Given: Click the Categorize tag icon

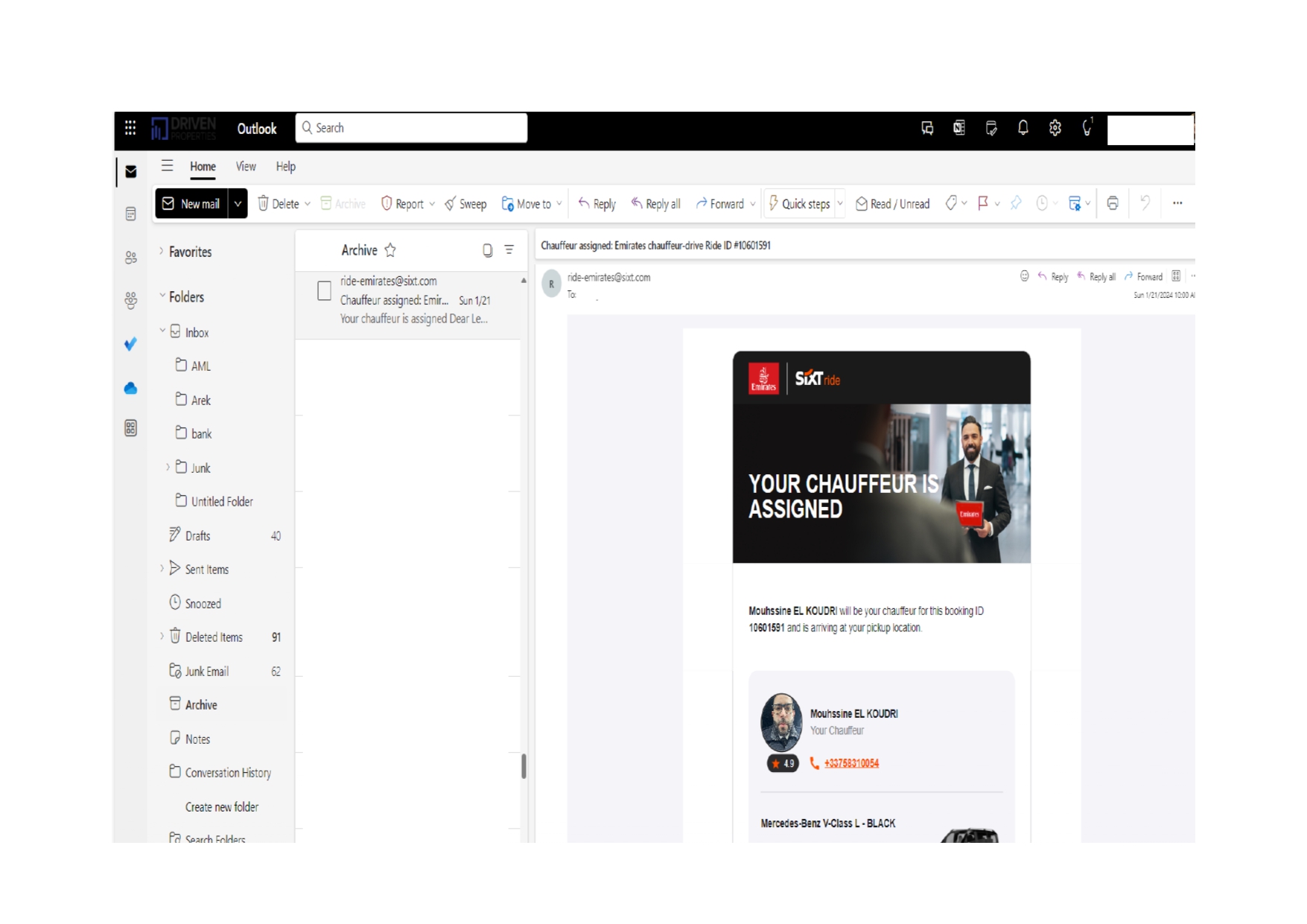Looking at the screenshot, I should coord(951,203).
